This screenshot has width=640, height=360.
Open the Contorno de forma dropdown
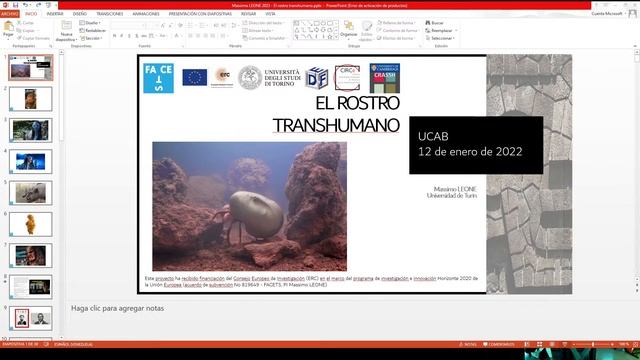398,31
